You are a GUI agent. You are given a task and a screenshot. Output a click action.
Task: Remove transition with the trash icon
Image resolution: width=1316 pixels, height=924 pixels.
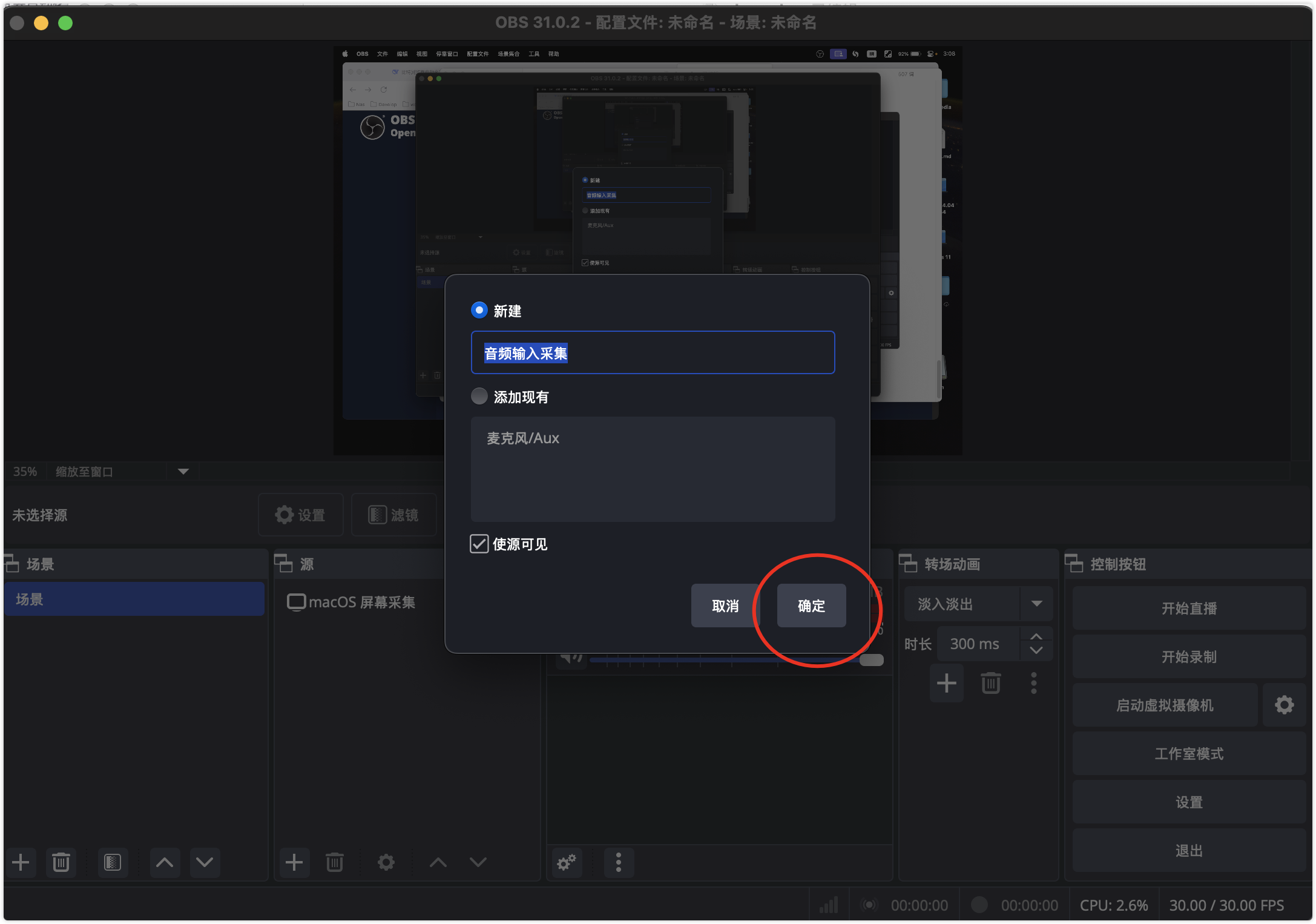point(991,684)
